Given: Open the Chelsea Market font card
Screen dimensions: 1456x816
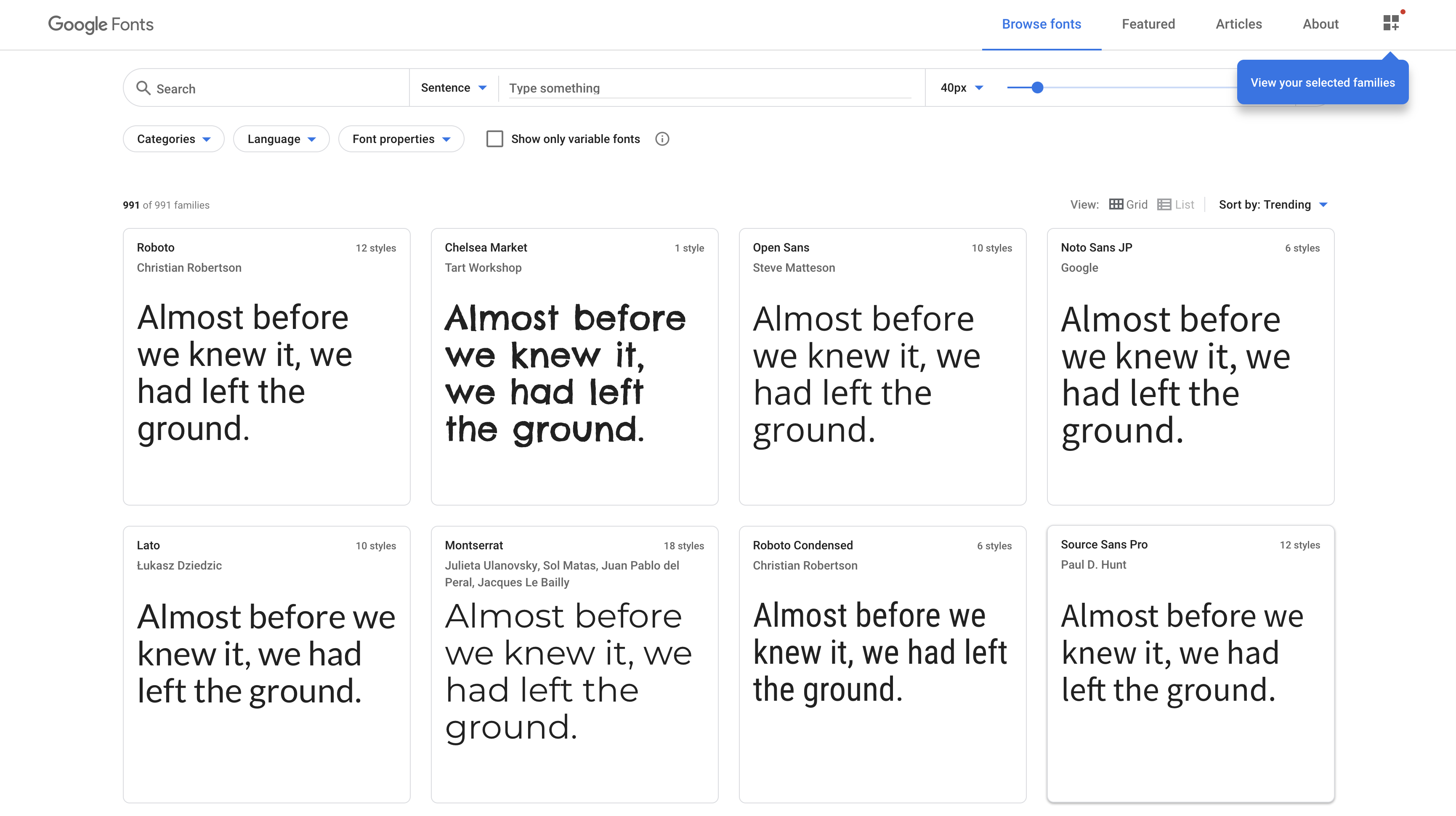Looking at the screenshot, I should click(574, 366).
